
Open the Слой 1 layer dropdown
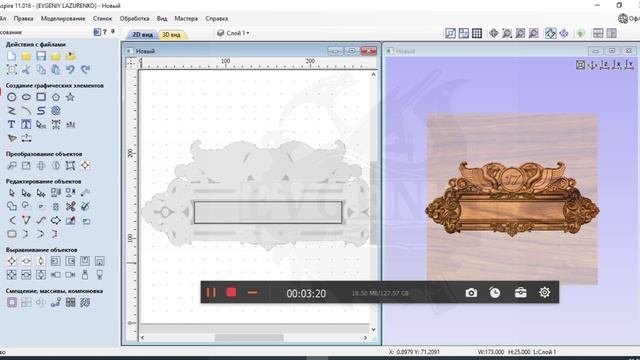click(x=233, y=33)
